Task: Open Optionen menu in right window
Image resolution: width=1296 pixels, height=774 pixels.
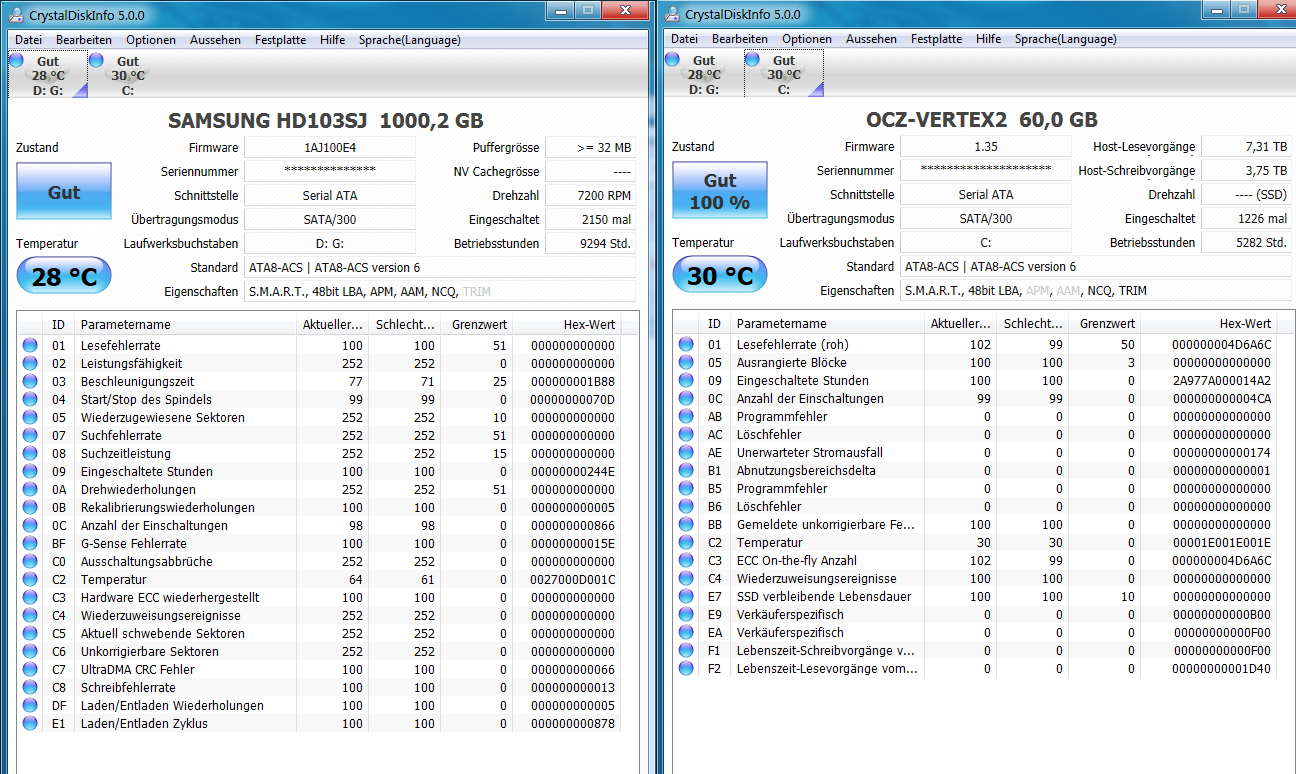Action: 807,40
